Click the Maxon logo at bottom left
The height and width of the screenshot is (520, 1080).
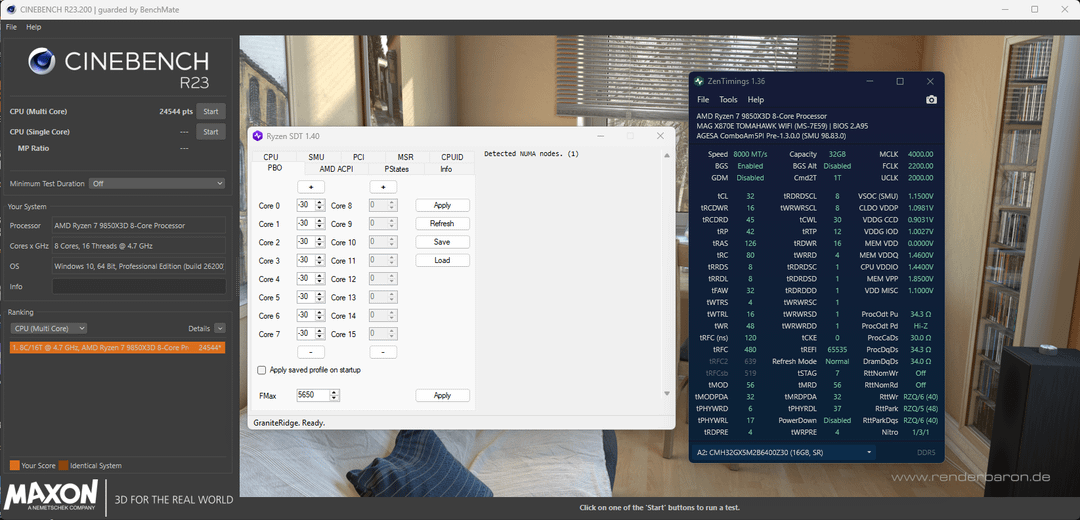pos(52,497)
